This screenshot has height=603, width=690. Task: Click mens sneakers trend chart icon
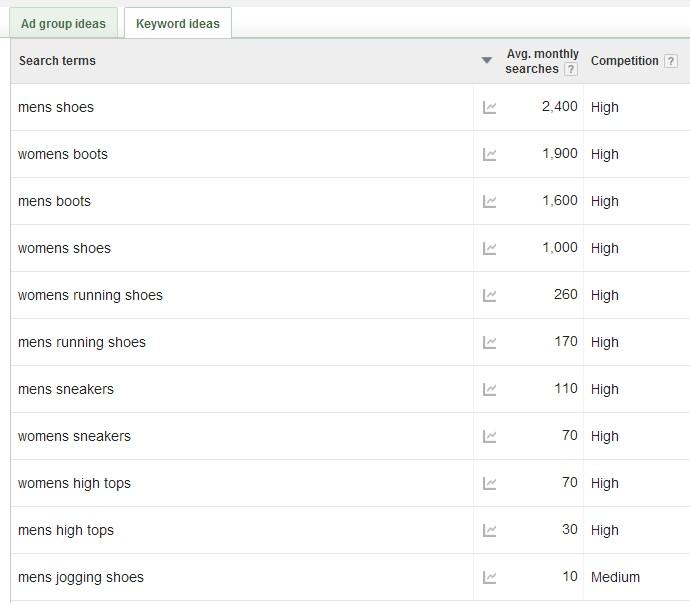click(x=489, y=390)
